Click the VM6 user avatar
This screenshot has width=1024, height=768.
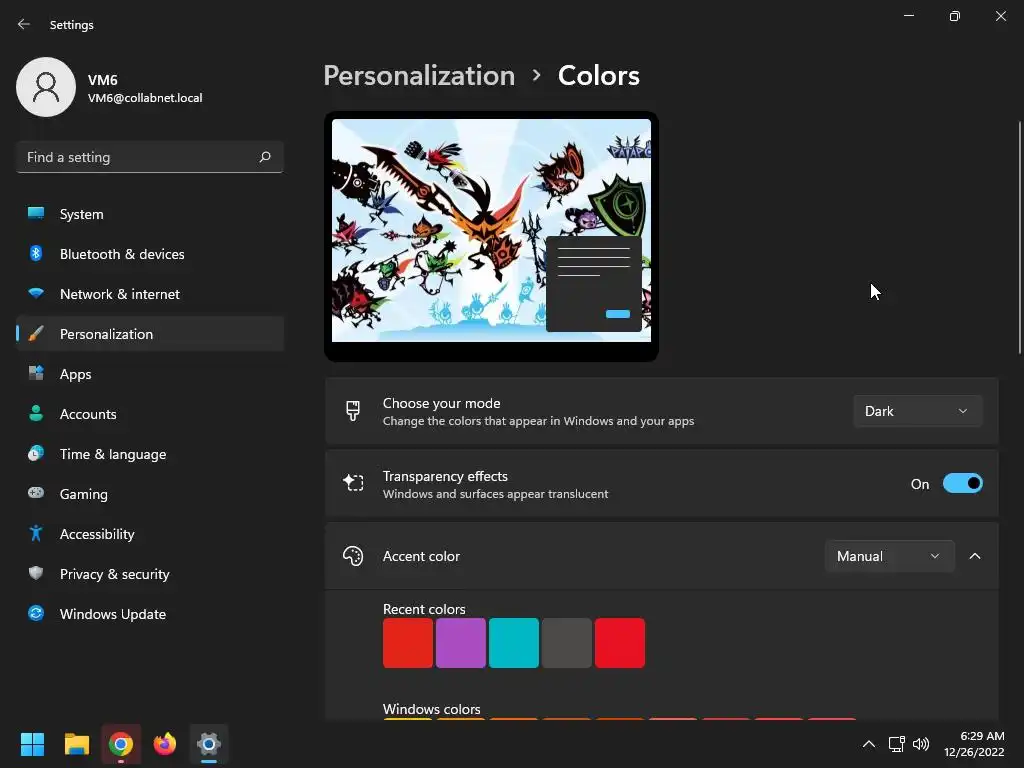point(46,87)
